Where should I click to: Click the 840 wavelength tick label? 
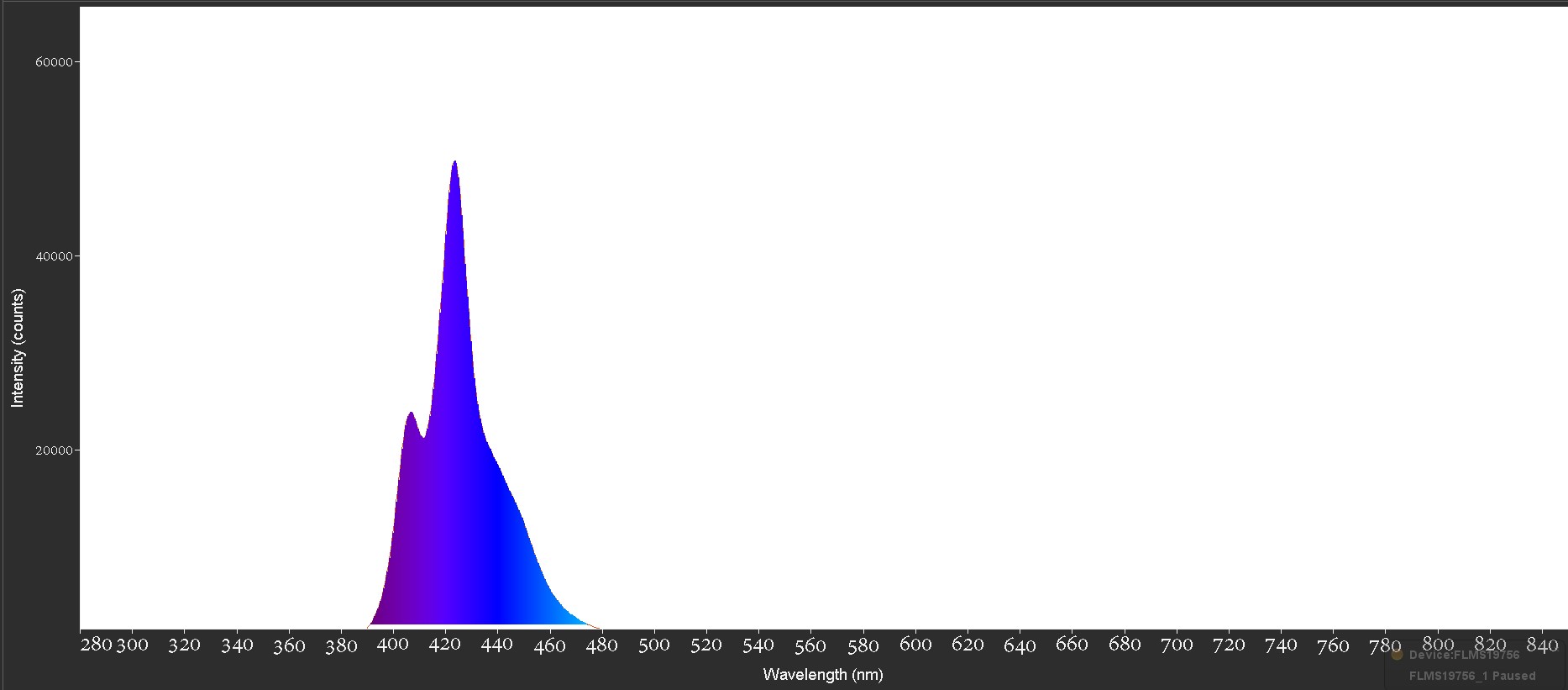1542,645
